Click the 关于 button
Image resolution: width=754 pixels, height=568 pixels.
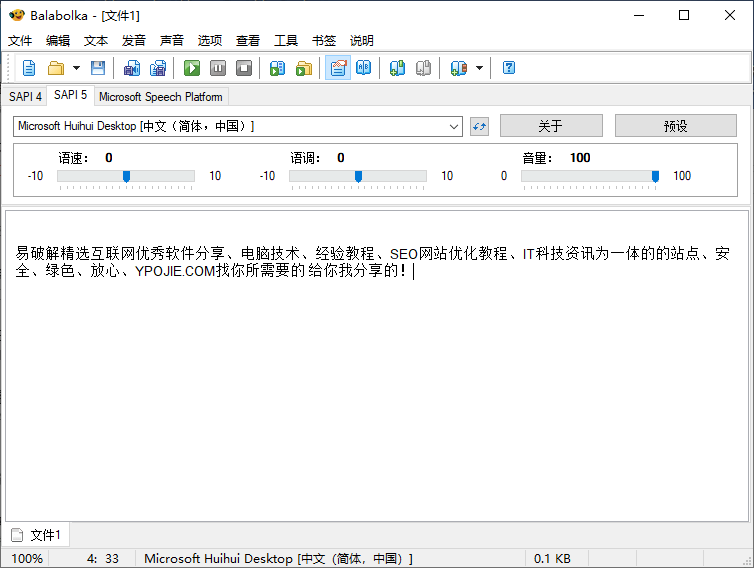click(550, 126)
